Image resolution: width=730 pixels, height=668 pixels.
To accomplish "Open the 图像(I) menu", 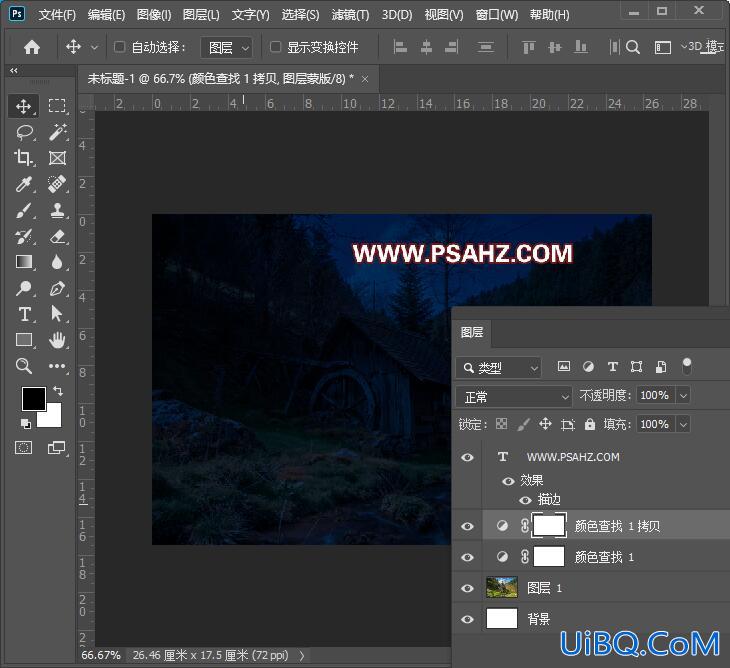I will (154, 15).
